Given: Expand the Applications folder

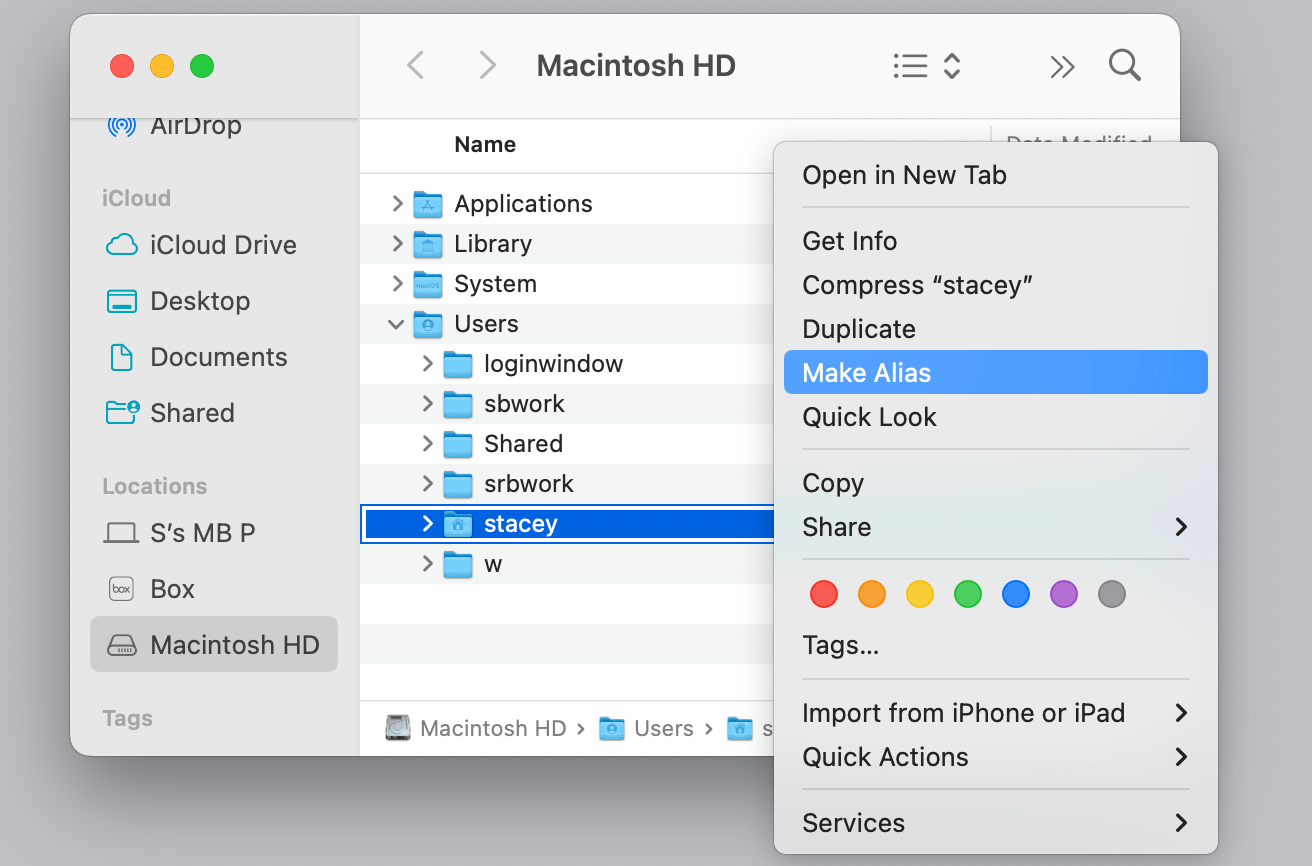Looking at the screenshot, I should click(x=397, y=204).
